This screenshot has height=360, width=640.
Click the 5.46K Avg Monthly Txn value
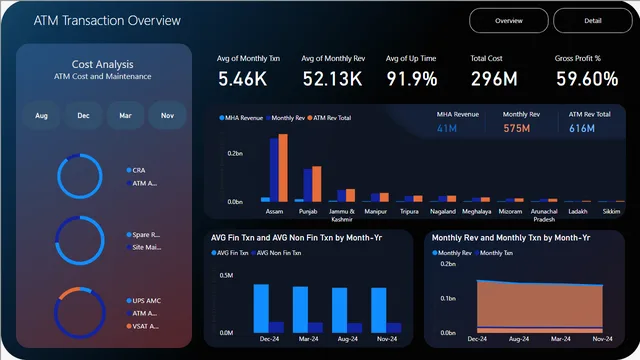coord(242,79)
